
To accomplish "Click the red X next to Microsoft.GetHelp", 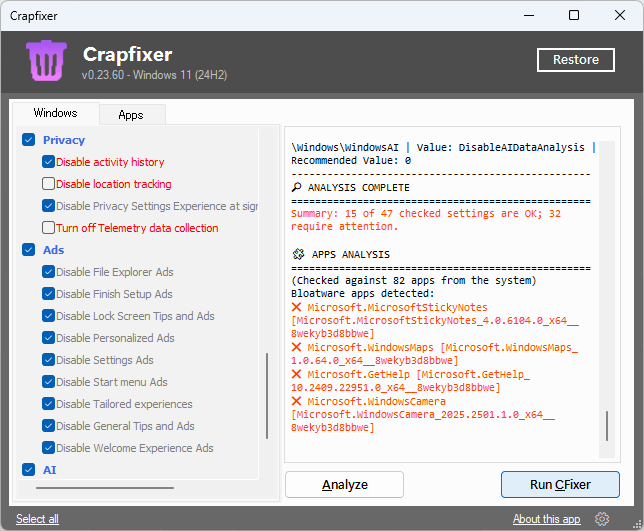I will click(296, 374).
